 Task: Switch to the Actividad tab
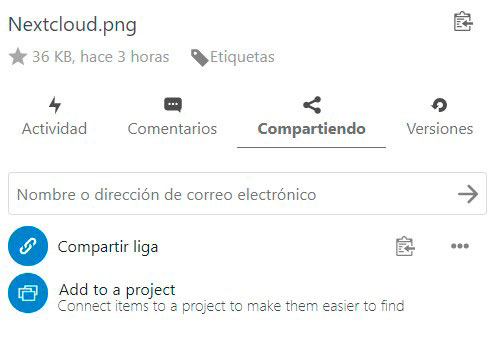pos(54,129)
